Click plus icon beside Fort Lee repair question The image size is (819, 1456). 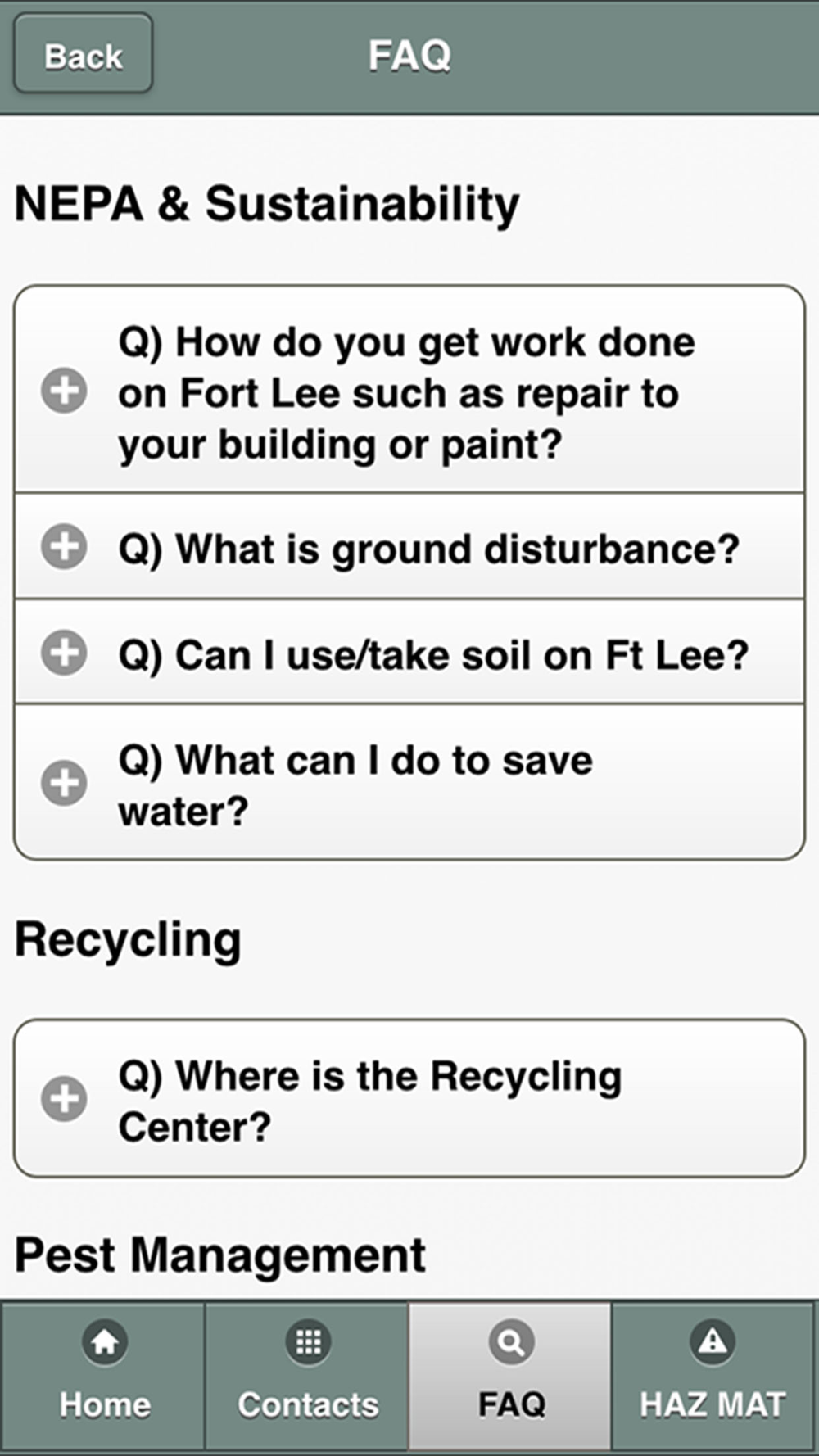click(64, 390)
